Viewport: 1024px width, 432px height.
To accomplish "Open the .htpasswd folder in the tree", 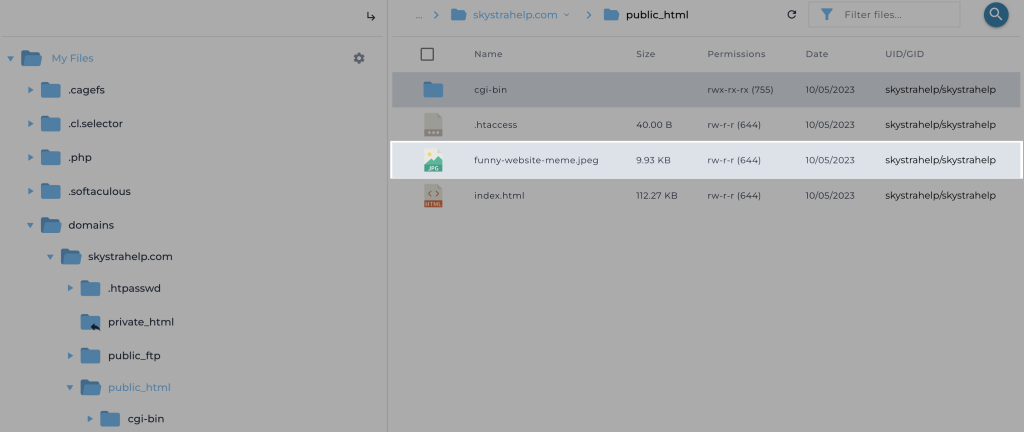I will [x=134, y=288].
